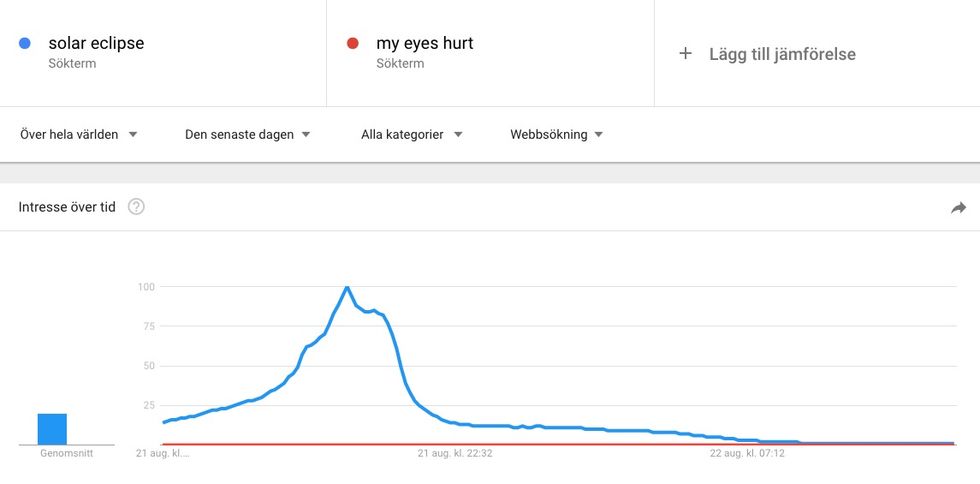Click the plus icon to add comparison
980x484 pixels.
[686, 54]
